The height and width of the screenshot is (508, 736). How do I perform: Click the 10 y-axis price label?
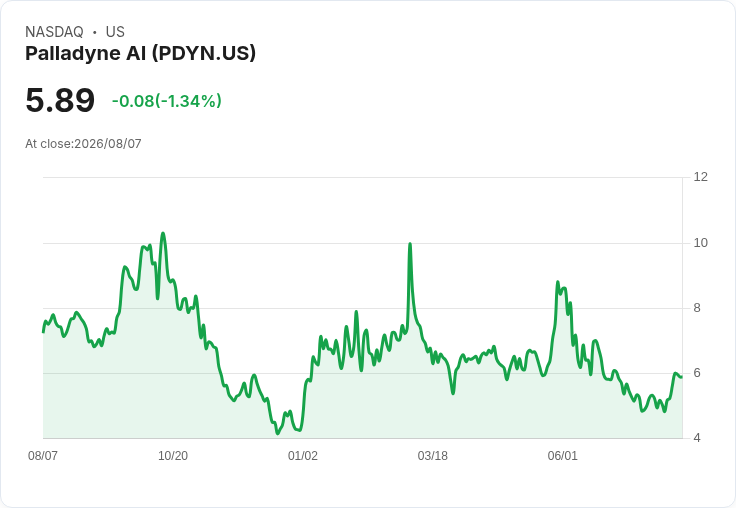pyautogui.click(x=700, y=243)
